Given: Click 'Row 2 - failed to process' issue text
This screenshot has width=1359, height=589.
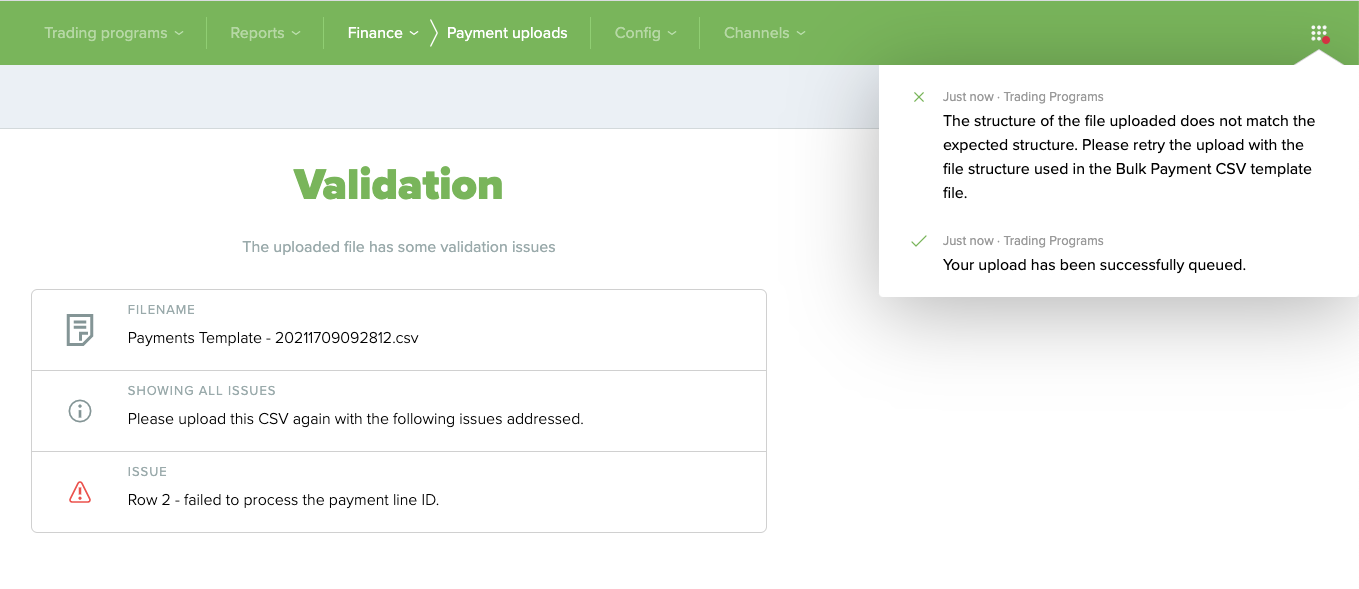Looking at the screenshot, I should point(283,500).
